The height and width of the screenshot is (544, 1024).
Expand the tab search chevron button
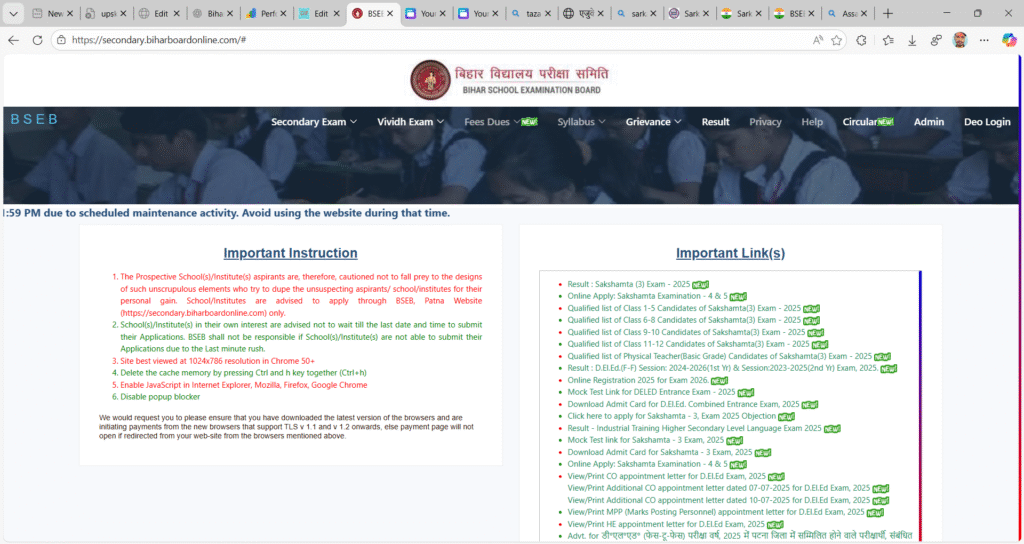13,13
